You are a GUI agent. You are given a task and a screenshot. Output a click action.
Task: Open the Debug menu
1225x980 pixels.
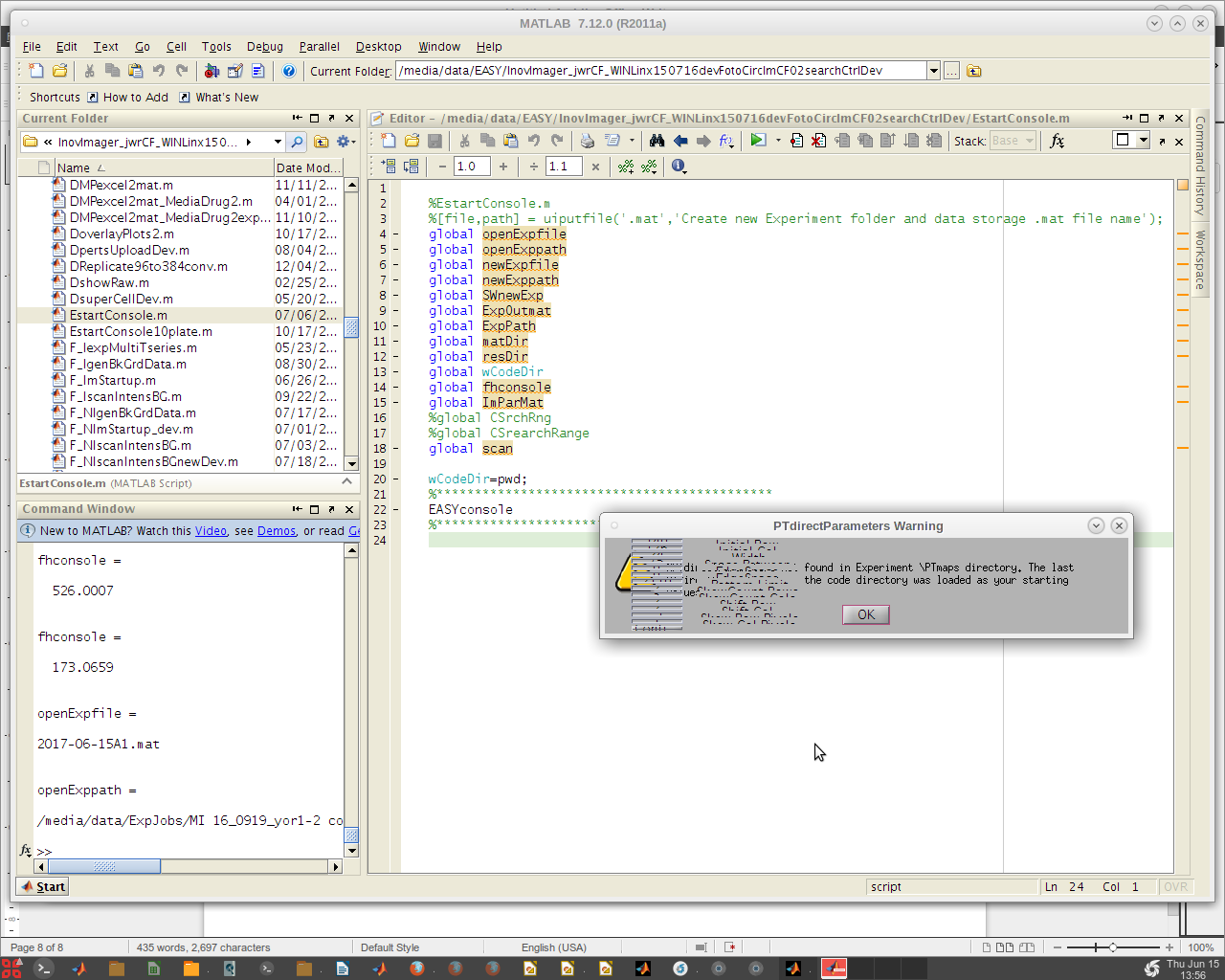264,46
